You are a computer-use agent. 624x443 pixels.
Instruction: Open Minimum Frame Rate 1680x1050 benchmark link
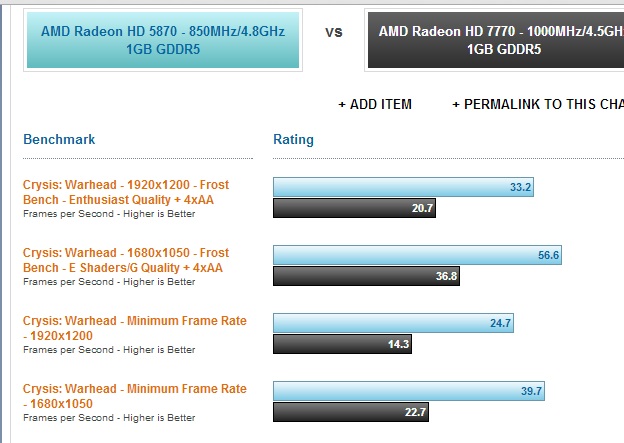click(134, 396)
